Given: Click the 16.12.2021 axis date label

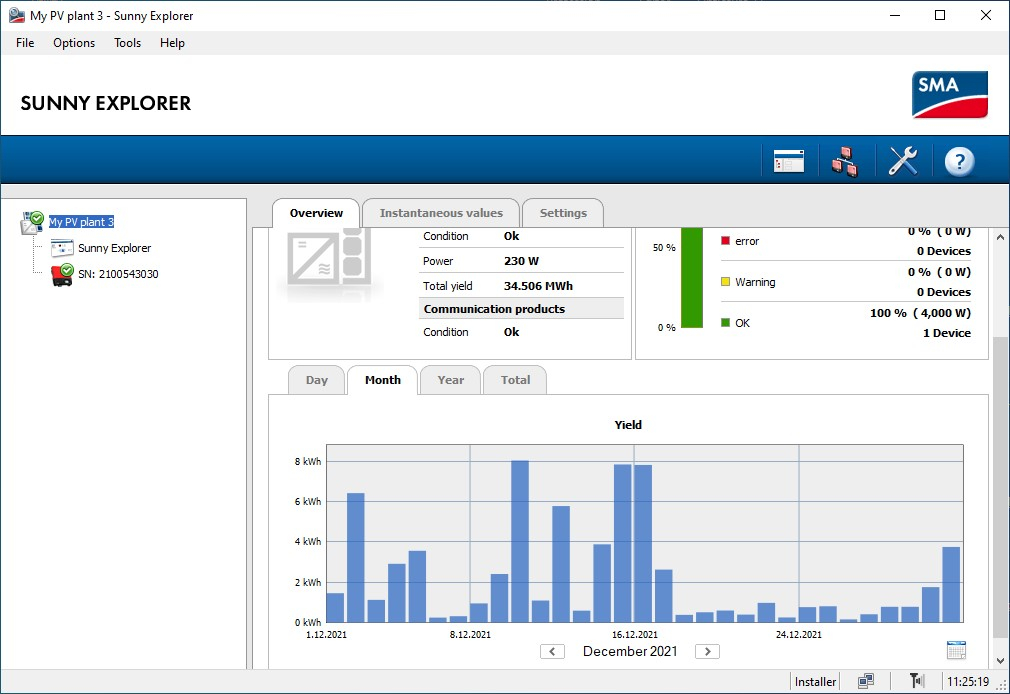Looking at the screenshot, I should (x=634, y=635).
